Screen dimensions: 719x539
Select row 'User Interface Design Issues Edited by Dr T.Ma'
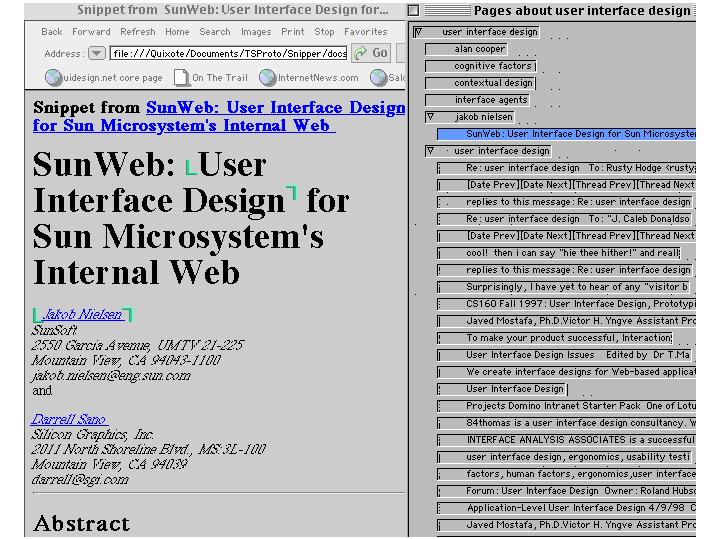click(564, 355)
